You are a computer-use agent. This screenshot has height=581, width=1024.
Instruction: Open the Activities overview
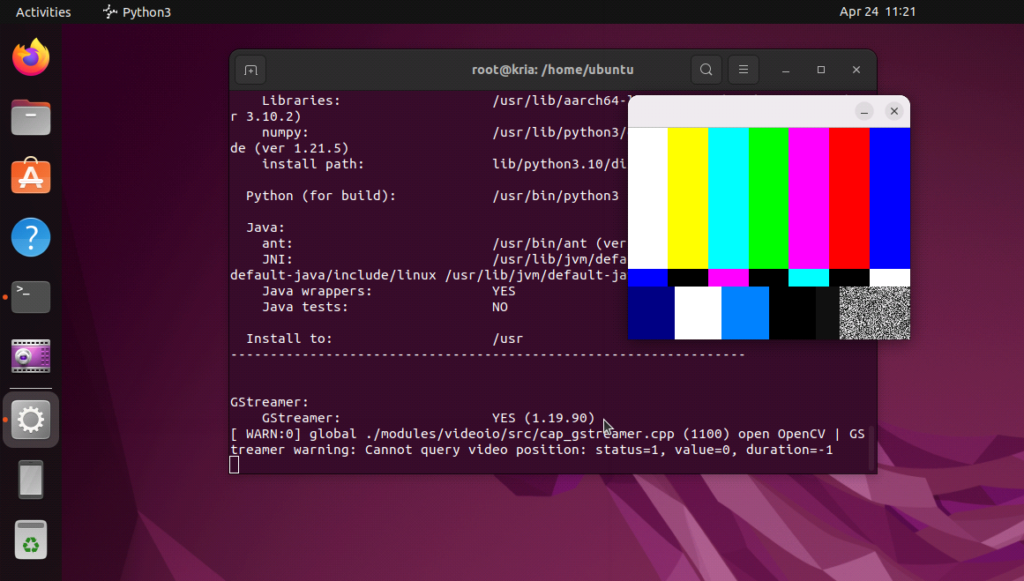click(x=43, y=12)
